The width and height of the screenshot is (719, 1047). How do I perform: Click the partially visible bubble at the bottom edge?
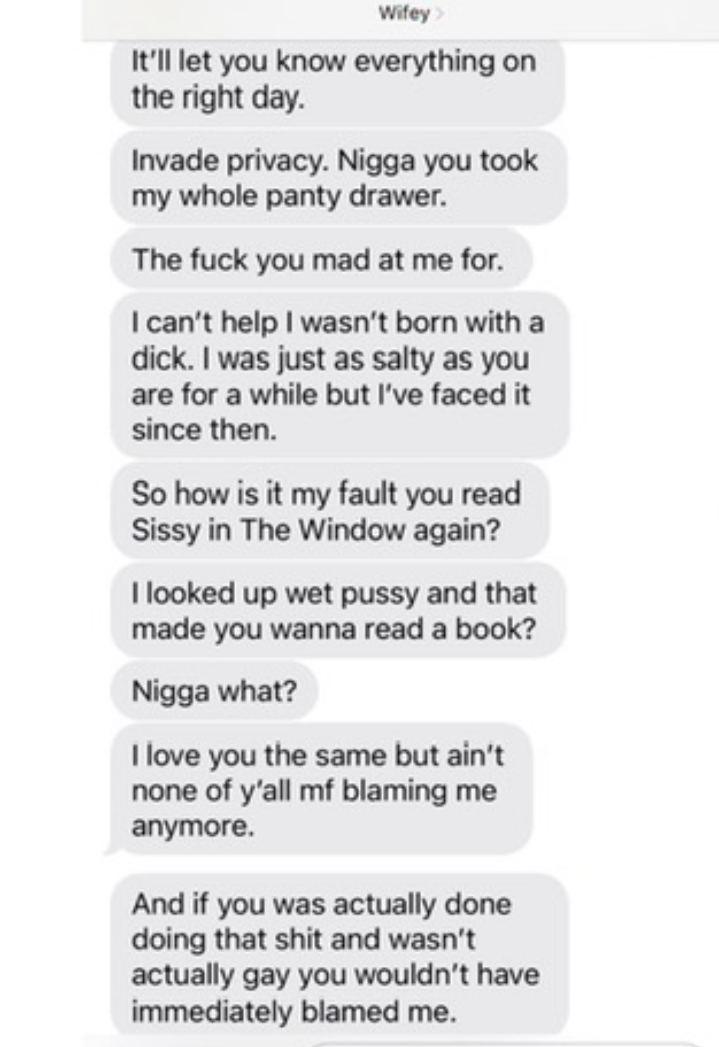(x=507, y=1043)
